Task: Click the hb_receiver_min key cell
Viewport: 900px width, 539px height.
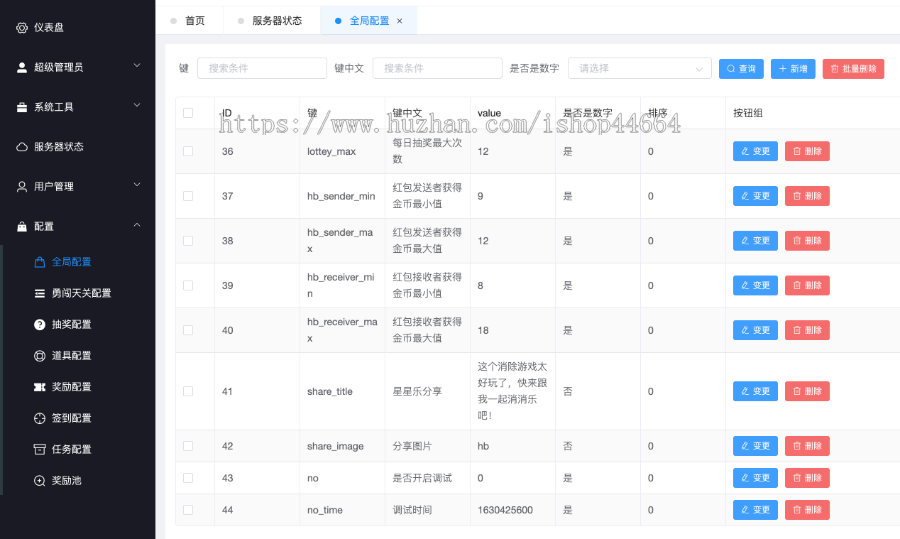Action: [341, 285]
